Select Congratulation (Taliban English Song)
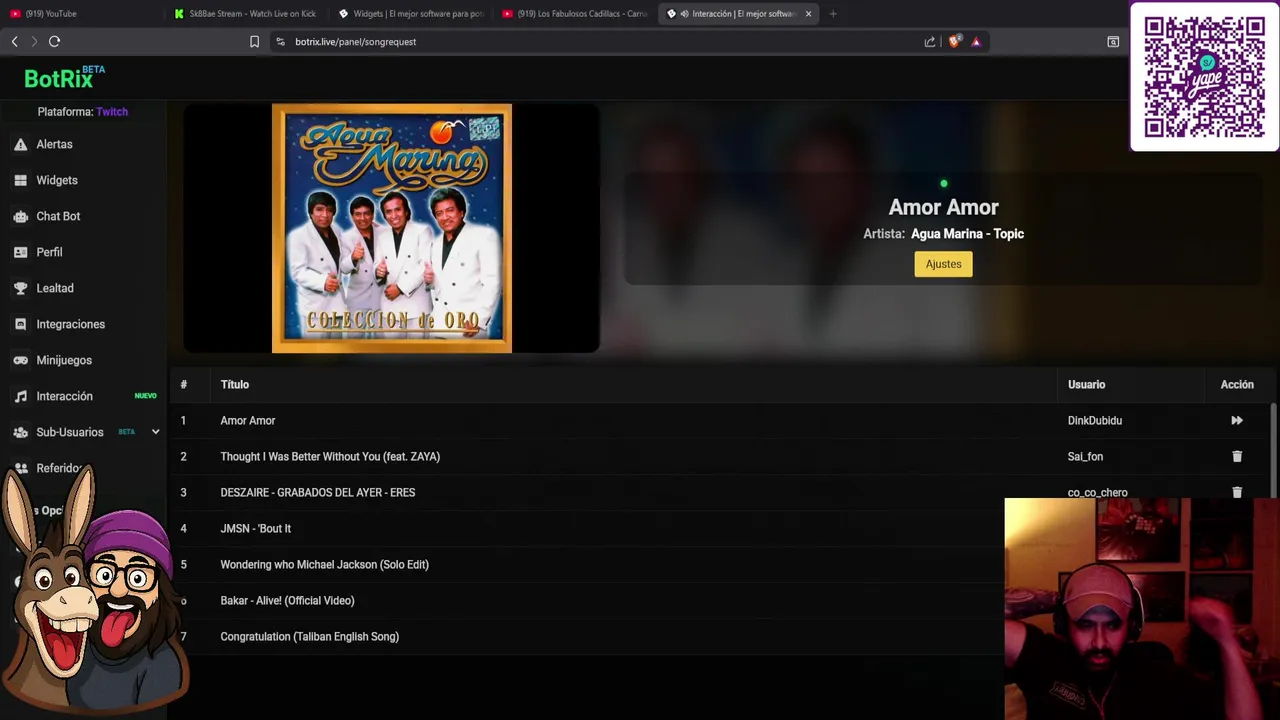Screen dimensions: 1280x720 point(310,637)
